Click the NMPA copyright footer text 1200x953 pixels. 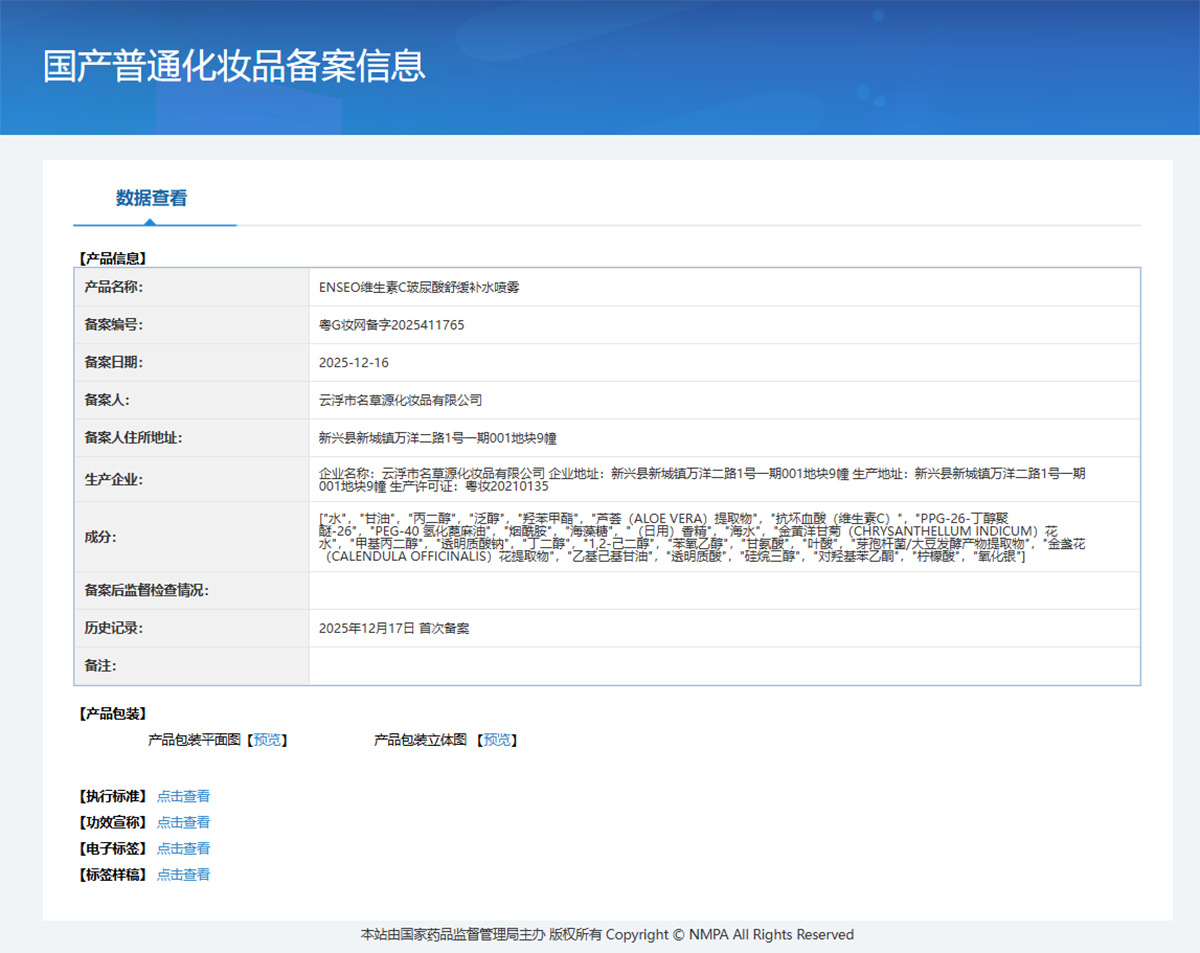[x=607, y=934]
